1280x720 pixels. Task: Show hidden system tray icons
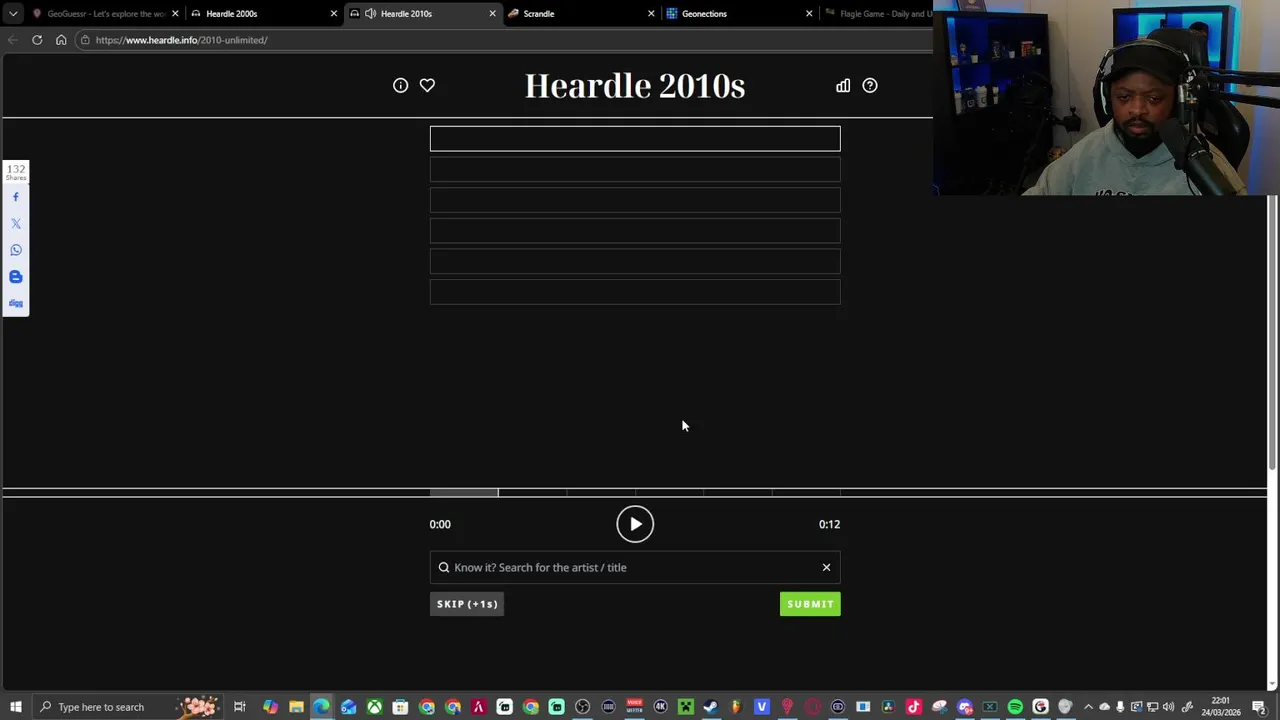click(x=1088, y=707)
